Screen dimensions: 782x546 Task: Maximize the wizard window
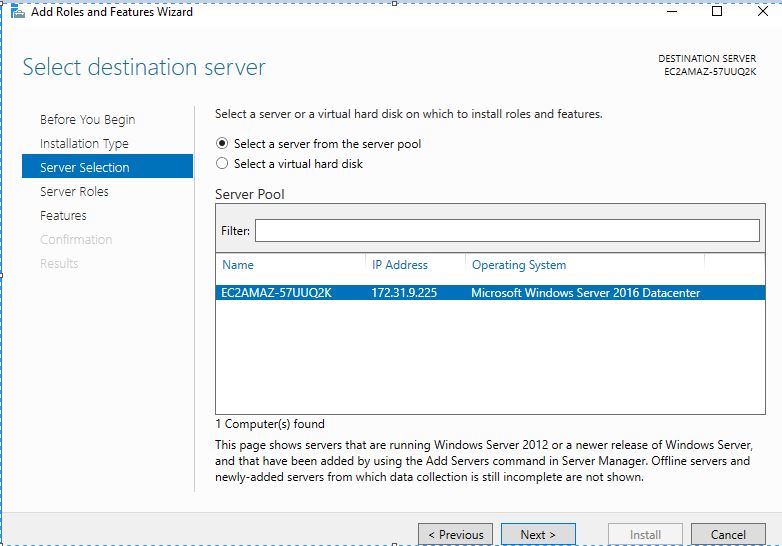[716, 12]
